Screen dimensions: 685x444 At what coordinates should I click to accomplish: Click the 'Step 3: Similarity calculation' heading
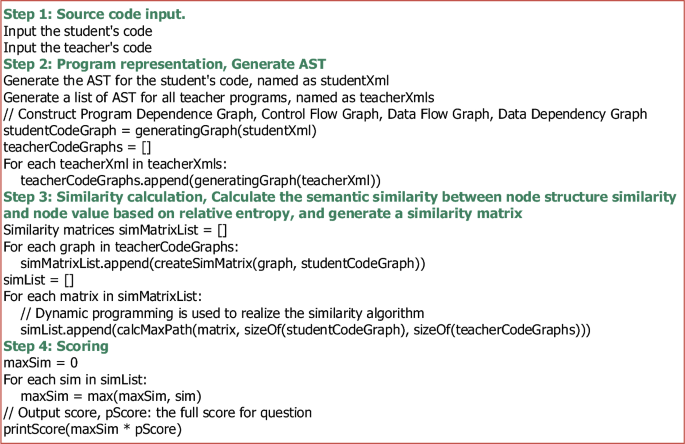coord(340,205)
